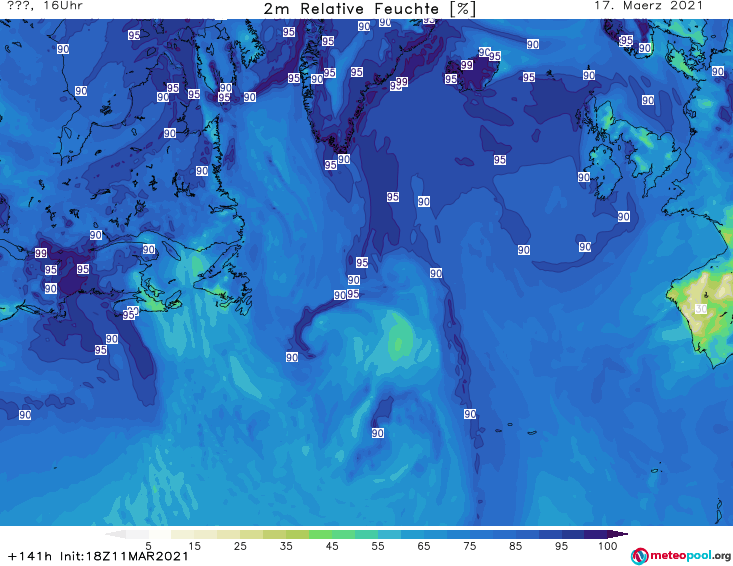
Task: Pick the blue legend swatch right of 75
Action: coord(481,534)
